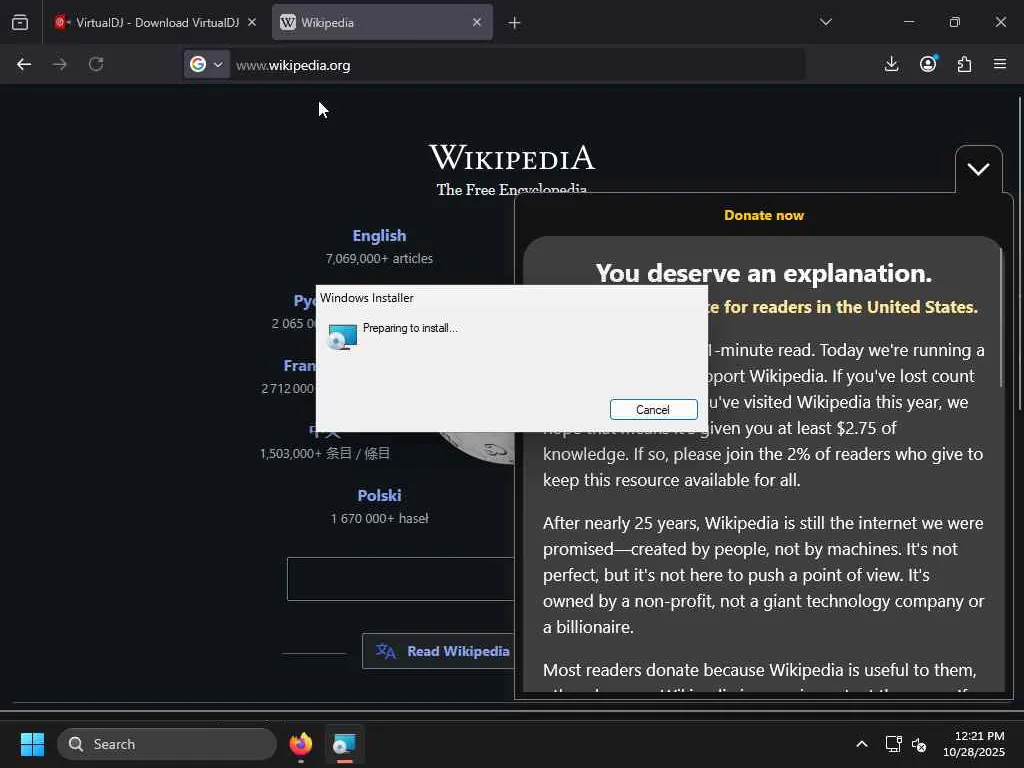Click '1 670 000+ haseł' text
Viewport: 1024px width, 768px height.
click(379, 519)
